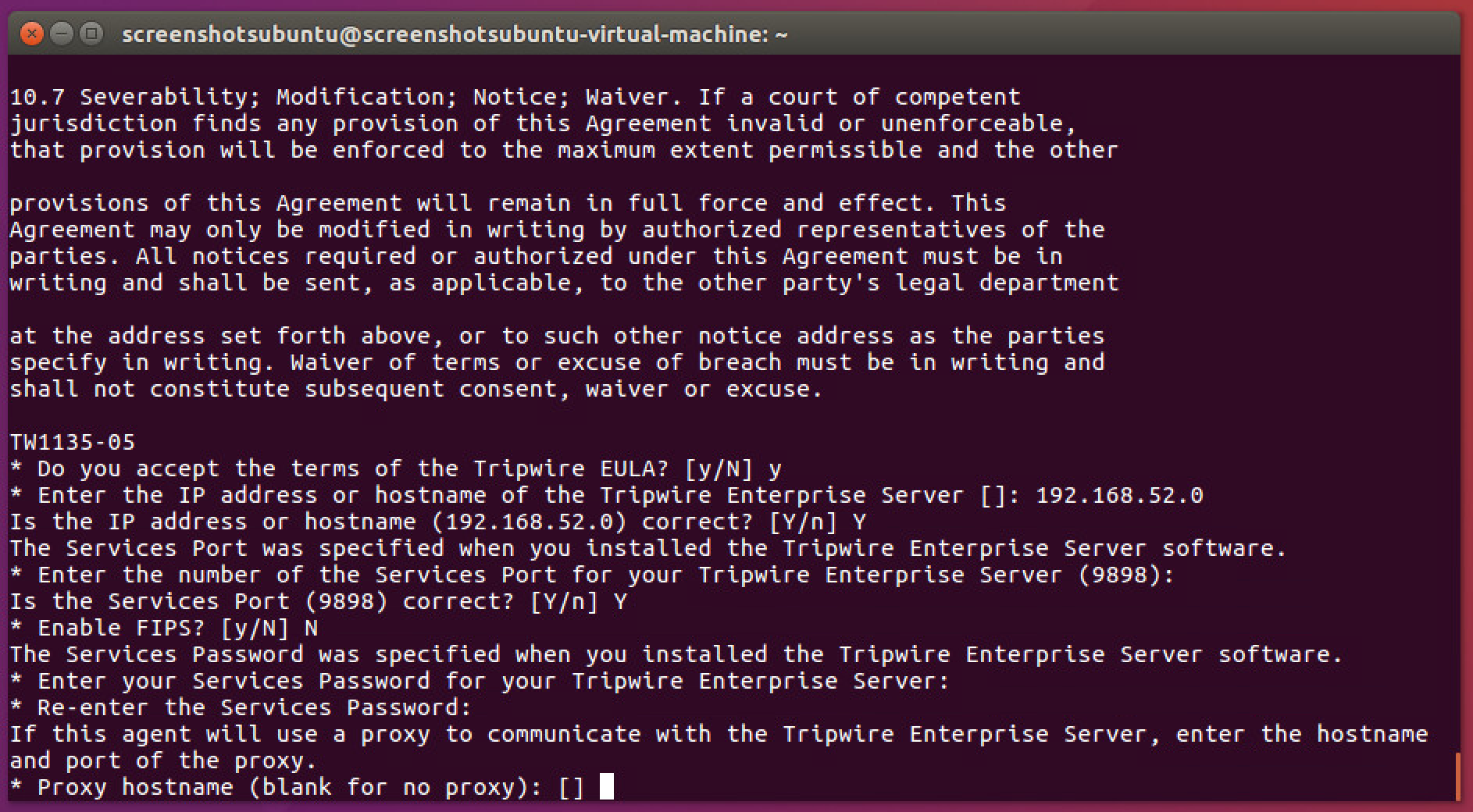
Task: Maximize the terminal window
Action: [x=91, y=34]
